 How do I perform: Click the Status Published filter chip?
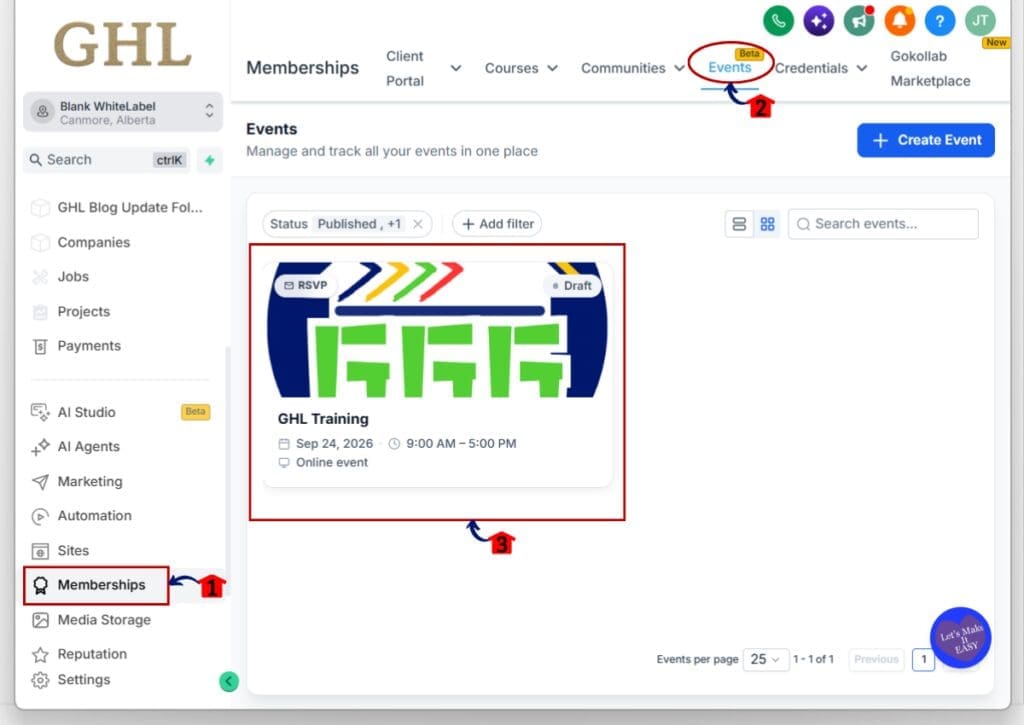tap(347, 224)
